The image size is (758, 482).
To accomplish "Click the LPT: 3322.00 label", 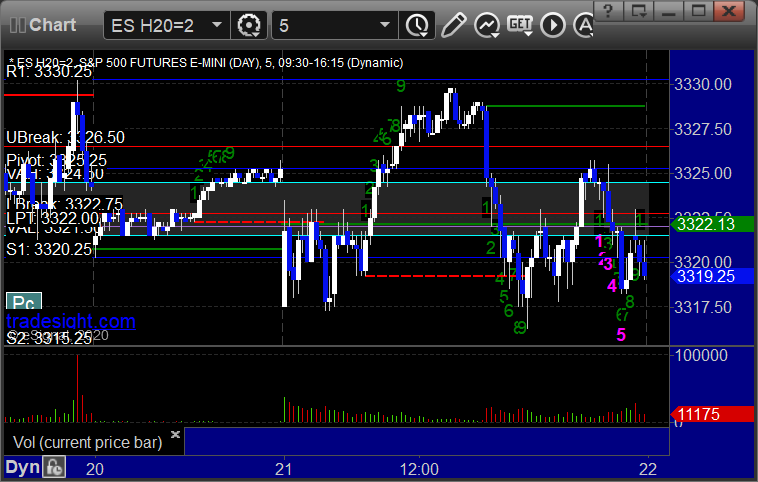I will 53,219.
